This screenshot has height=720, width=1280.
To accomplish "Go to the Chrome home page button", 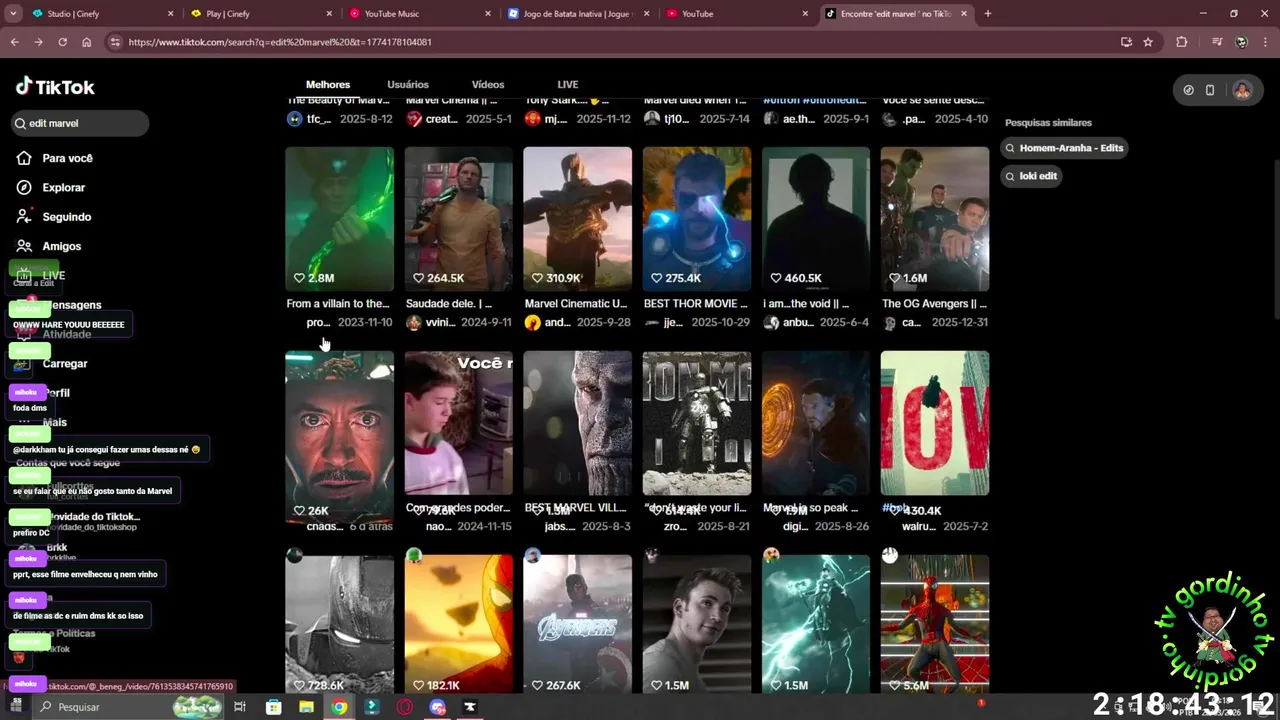I will click(87, 42).
